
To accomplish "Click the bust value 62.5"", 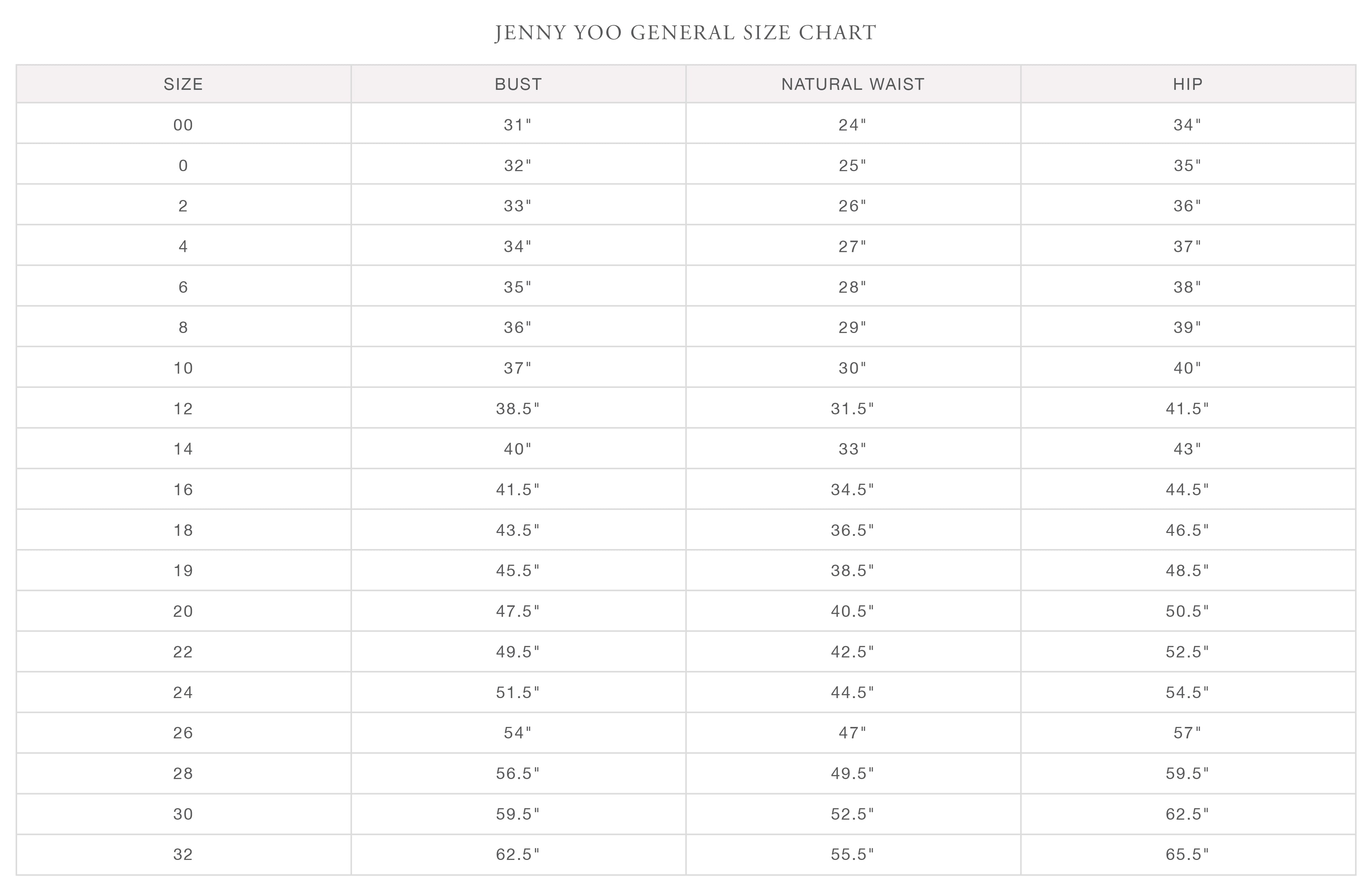I will pos(518,854).
